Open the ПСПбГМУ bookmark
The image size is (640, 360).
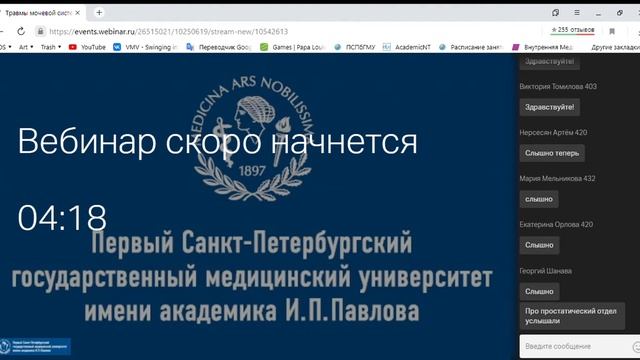pyautogui.click(x=354, y=47)
